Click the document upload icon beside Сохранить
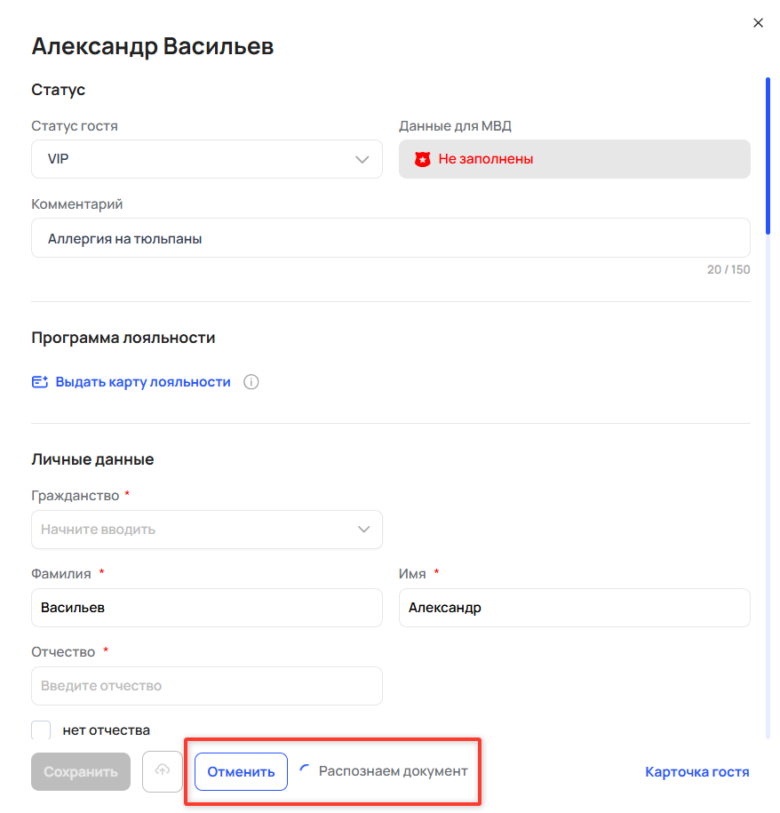 (x=162, y=771)
